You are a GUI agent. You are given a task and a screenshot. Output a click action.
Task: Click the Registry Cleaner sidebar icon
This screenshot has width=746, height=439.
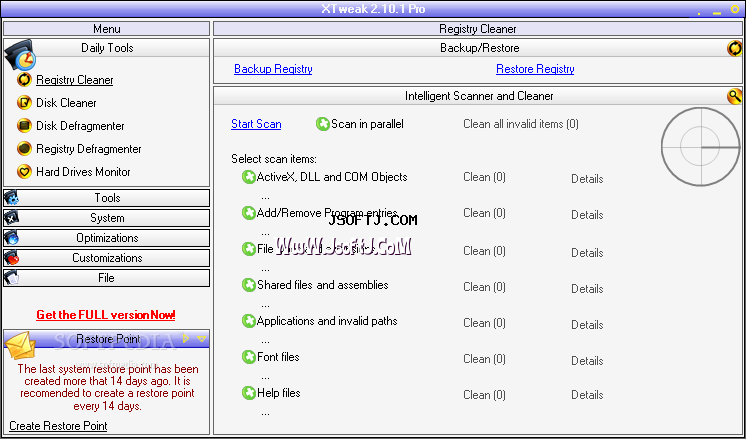(24, 79)
